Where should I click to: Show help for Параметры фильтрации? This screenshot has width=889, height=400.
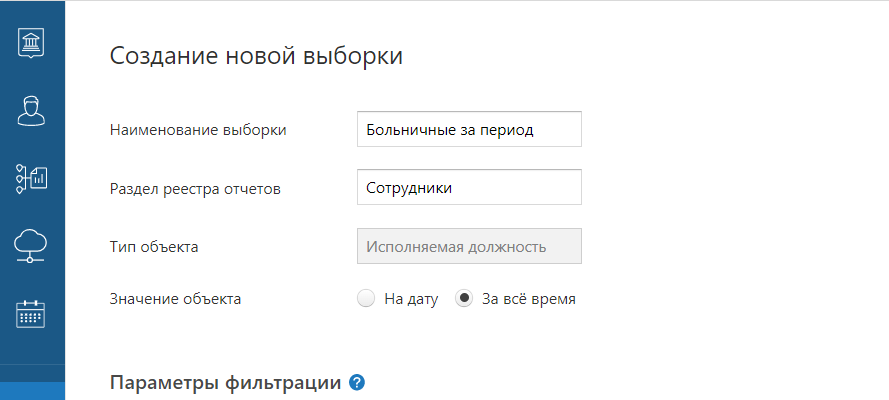point(357,382)
